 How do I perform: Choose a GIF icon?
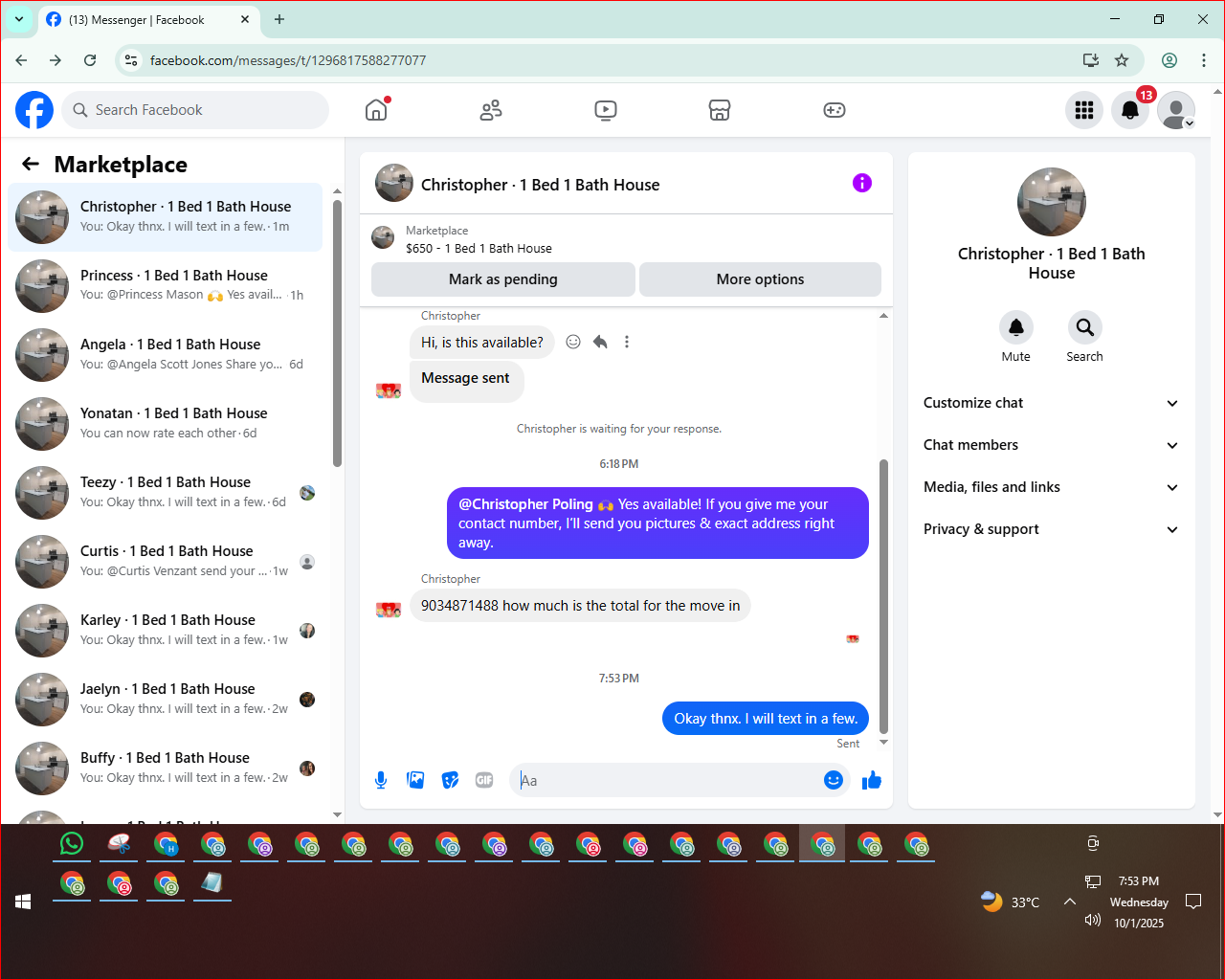pos(484,780)
